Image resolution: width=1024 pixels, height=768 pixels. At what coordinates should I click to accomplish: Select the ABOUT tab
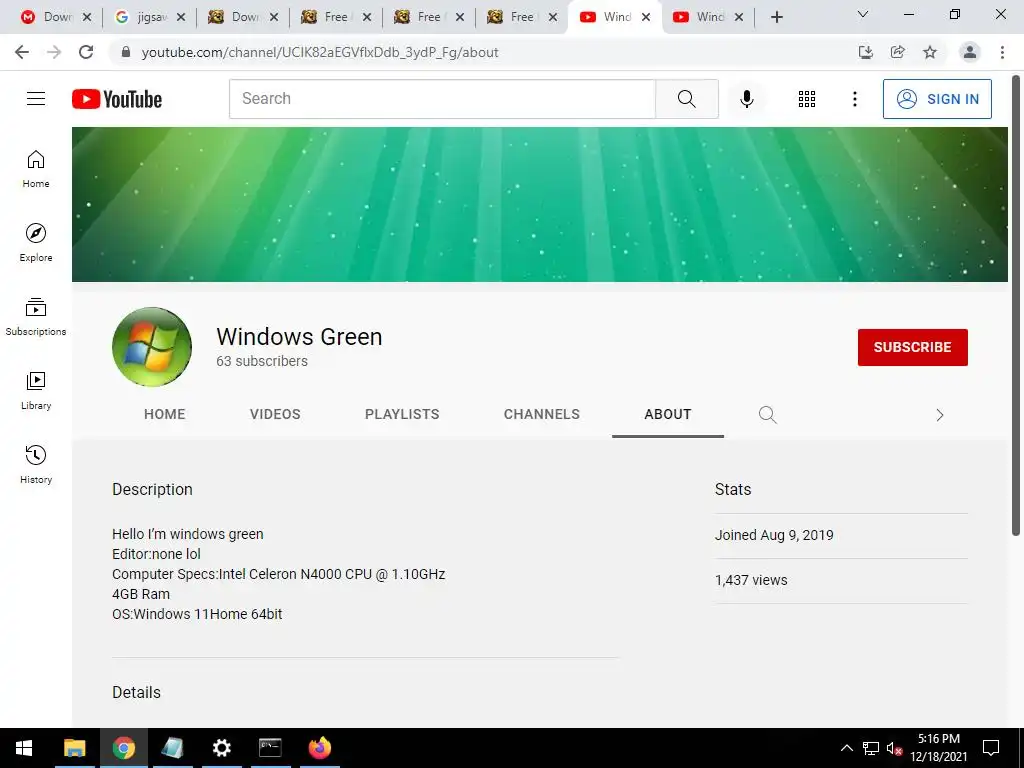coord(667,414)
